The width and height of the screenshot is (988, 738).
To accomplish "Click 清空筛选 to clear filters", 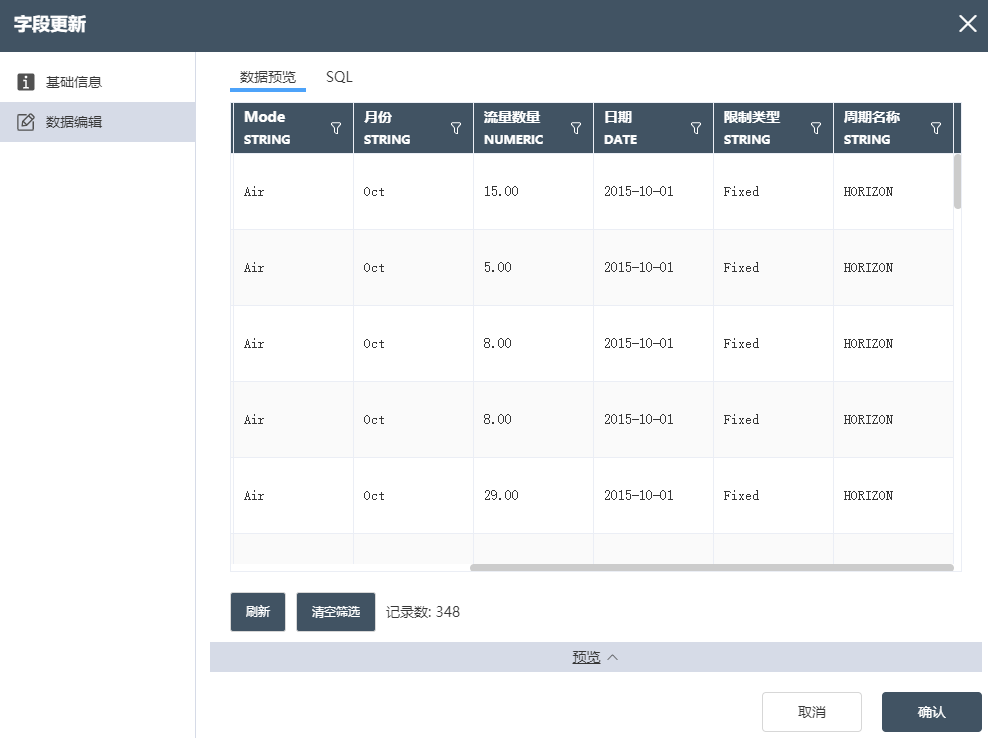I will tap(335, 612).
